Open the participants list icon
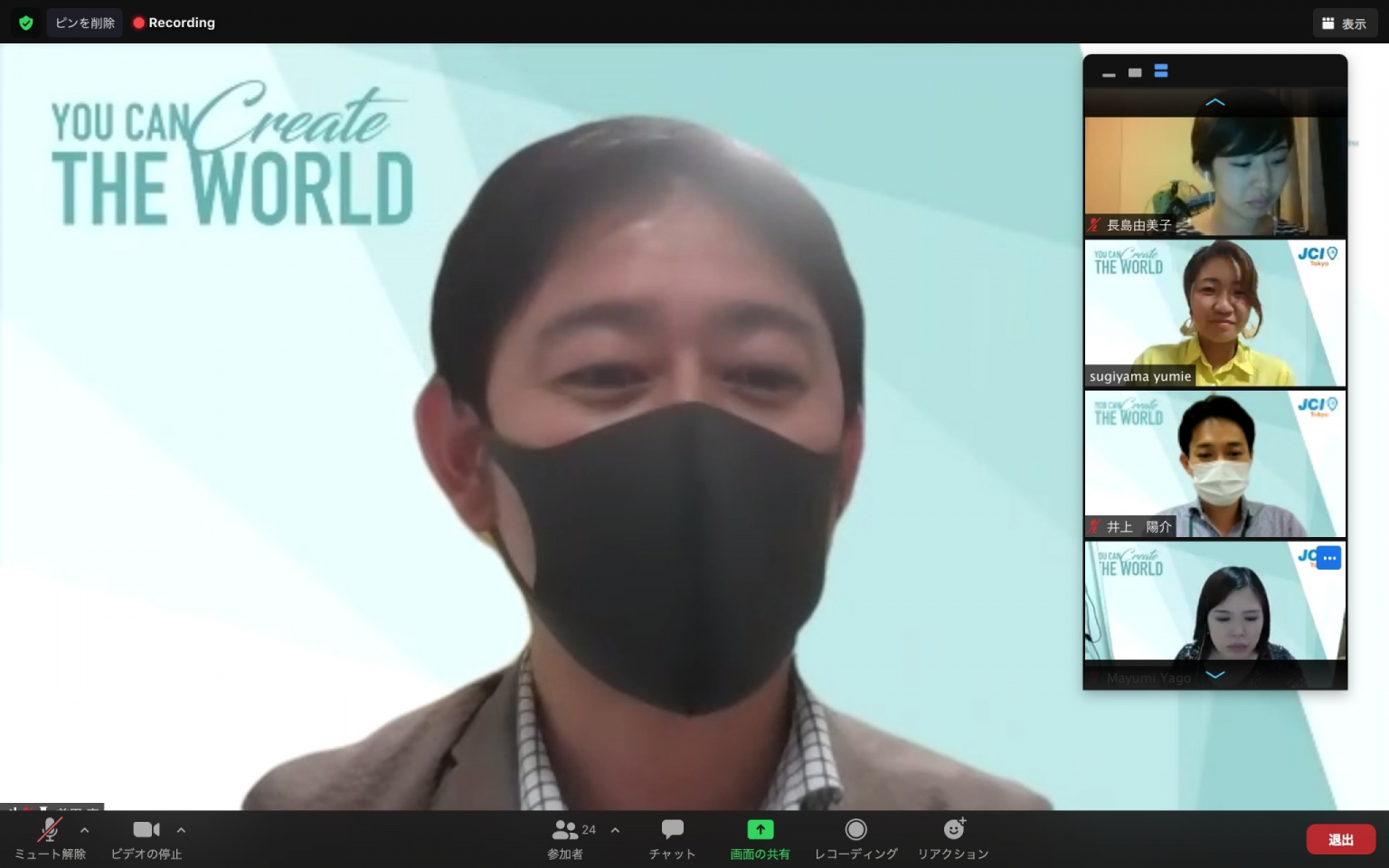This screenshot has height=868, width=1389. (565, 829)
